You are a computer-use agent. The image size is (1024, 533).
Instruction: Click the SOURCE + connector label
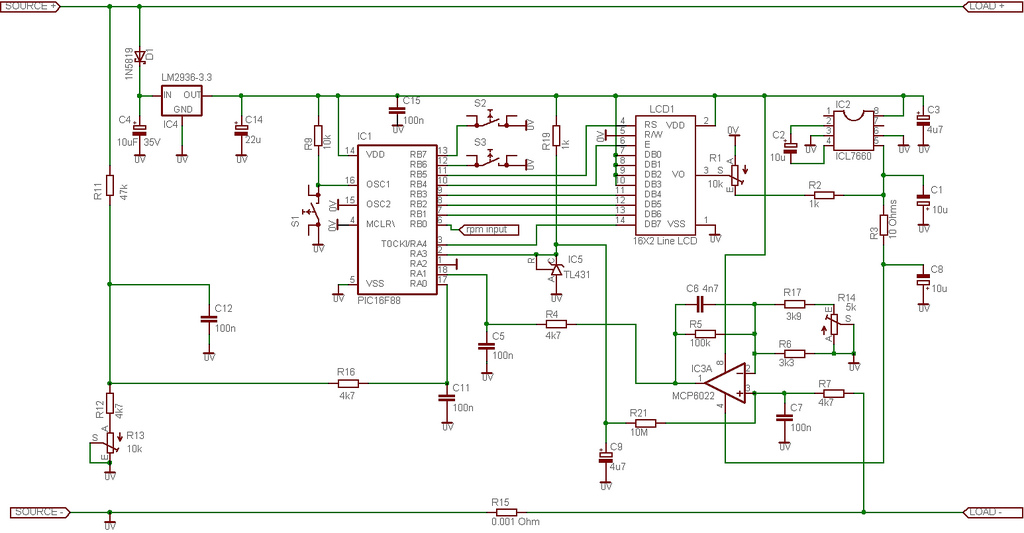[30, 6]
